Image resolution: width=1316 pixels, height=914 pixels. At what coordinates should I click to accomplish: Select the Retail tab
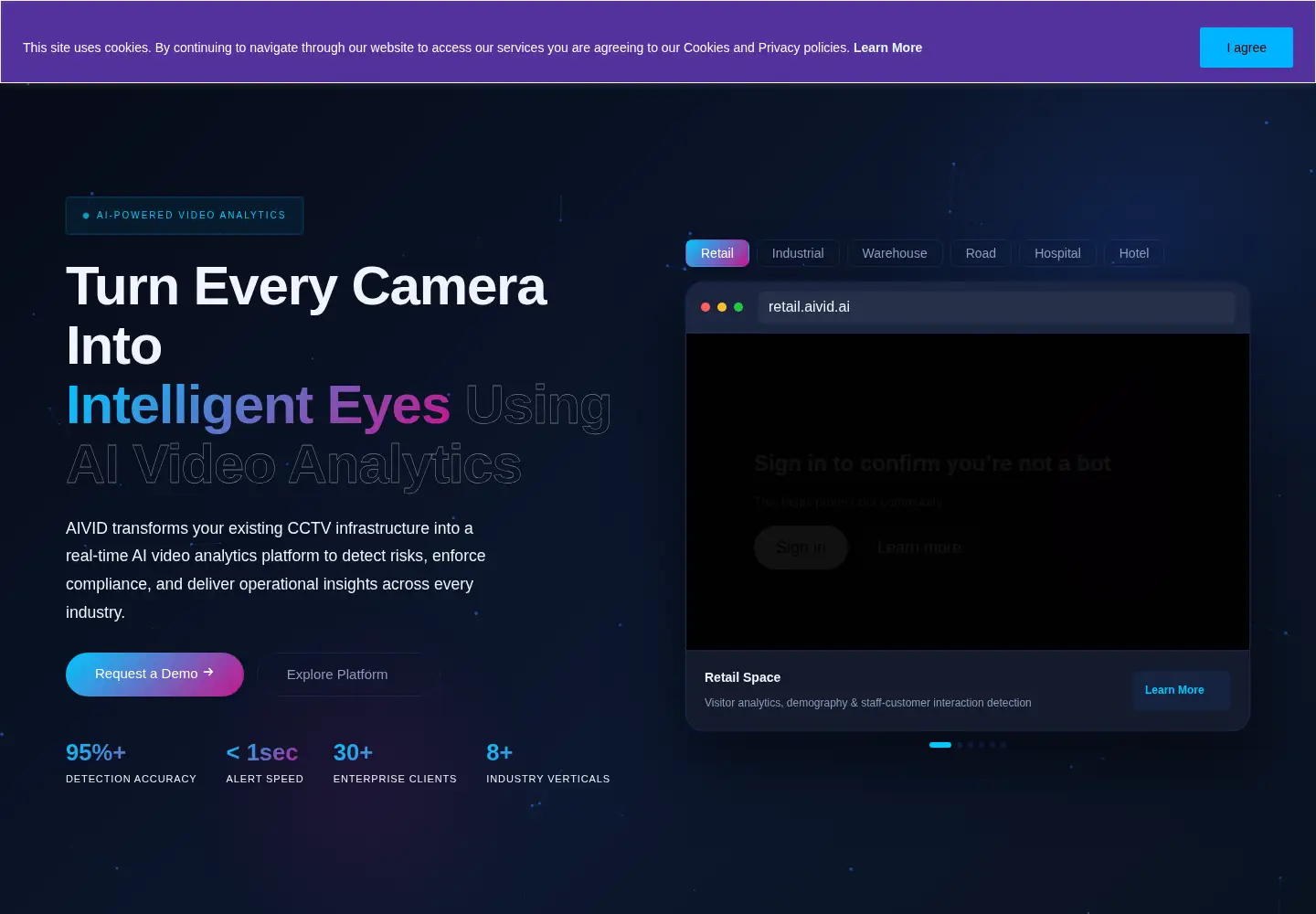point(717,253)
